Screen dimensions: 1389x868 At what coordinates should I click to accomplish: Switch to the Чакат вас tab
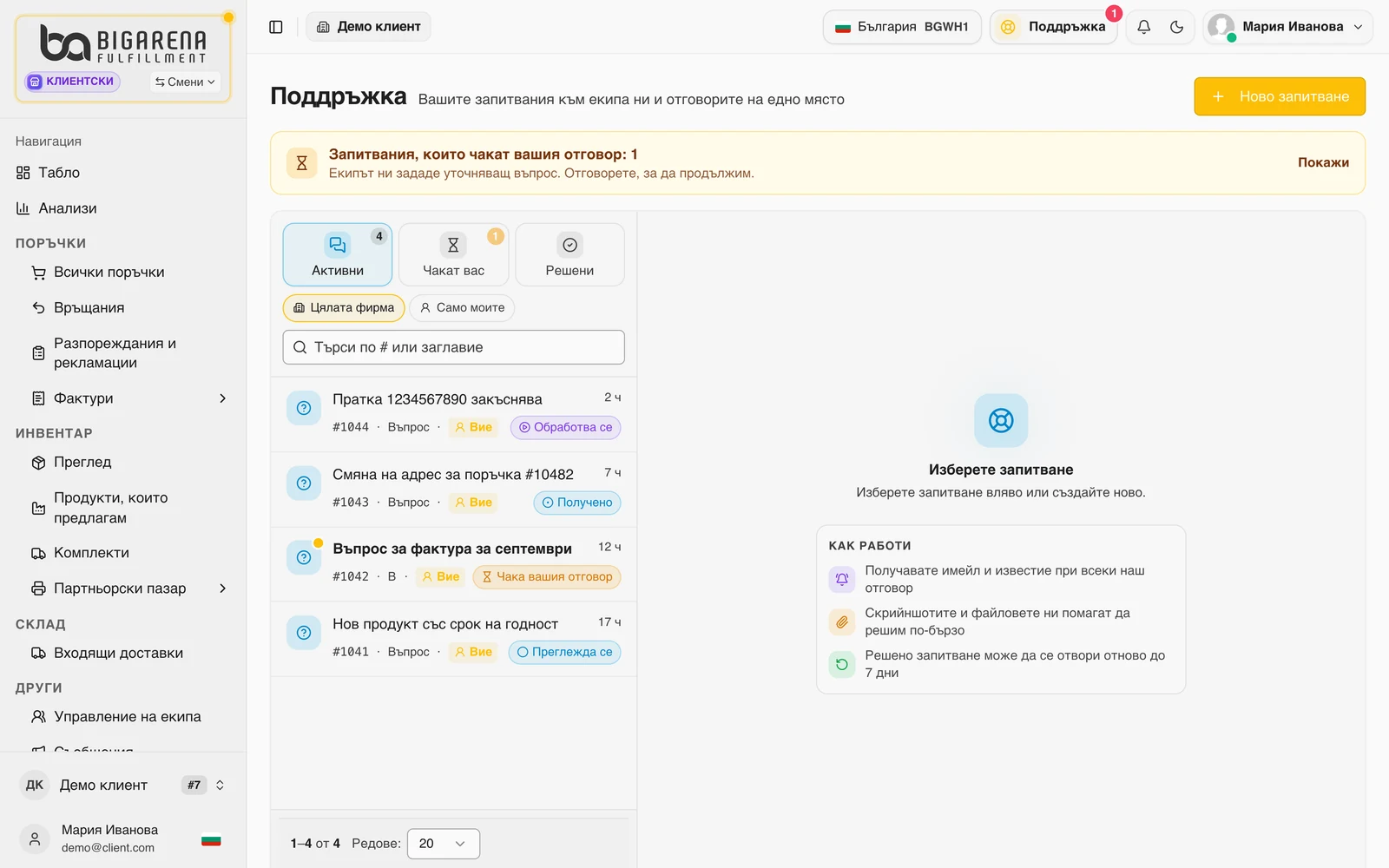click(453, 254)
